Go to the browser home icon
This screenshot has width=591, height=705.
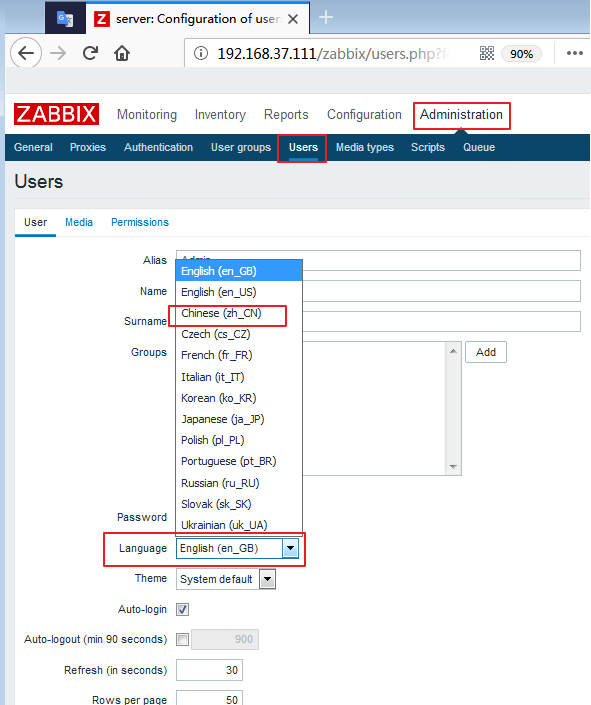click(x=122, y=54)
